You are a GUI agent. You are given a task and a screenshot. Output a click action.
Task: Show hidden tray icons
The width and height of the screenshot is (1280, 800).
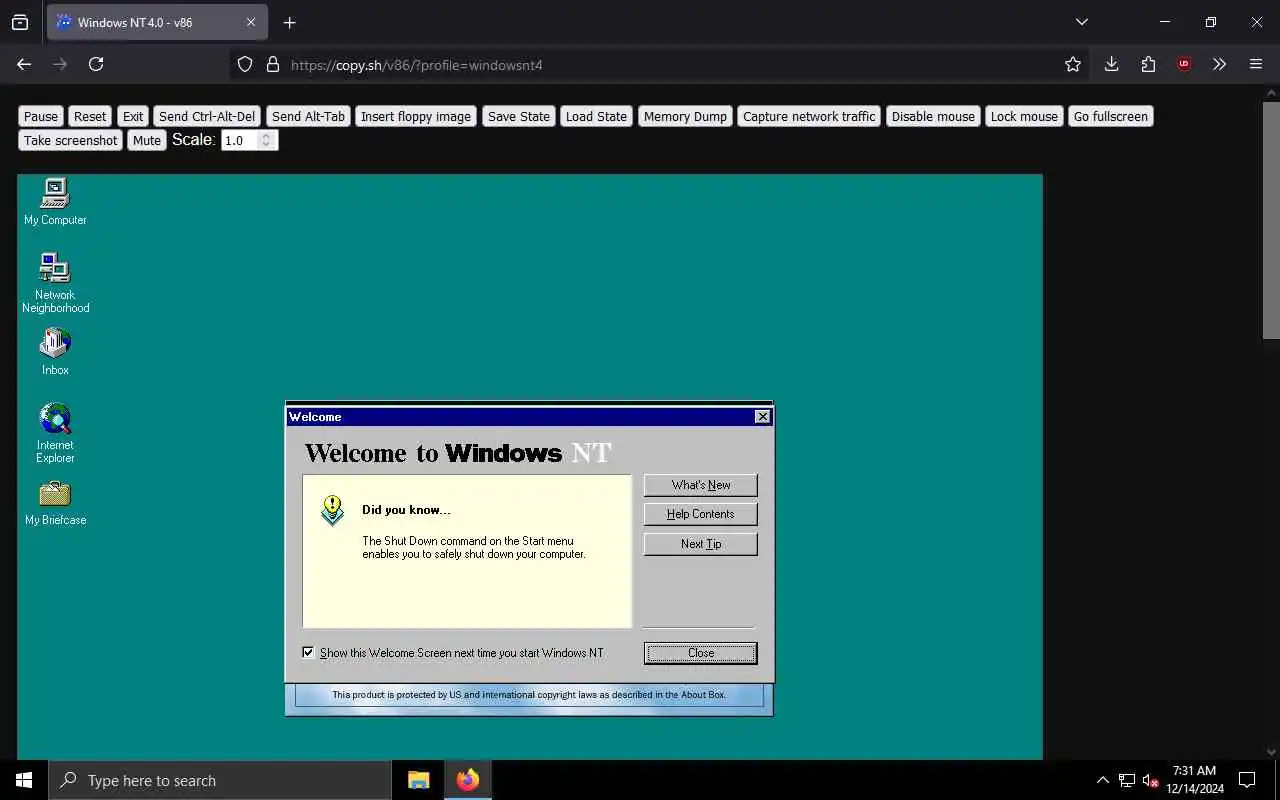[x=1102, y=780]
